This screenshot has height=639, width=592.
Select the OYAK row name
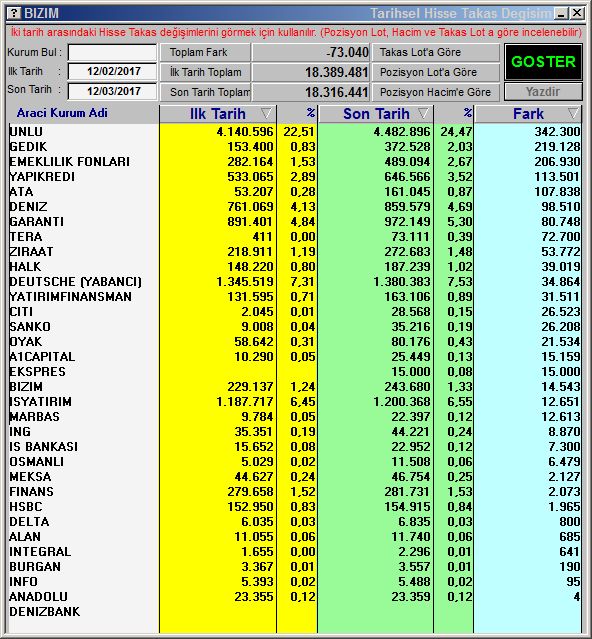click(26, 342)
